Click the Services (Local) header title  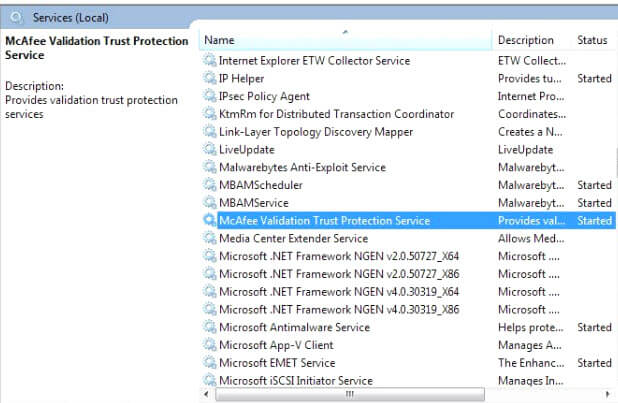pos(71,17)
